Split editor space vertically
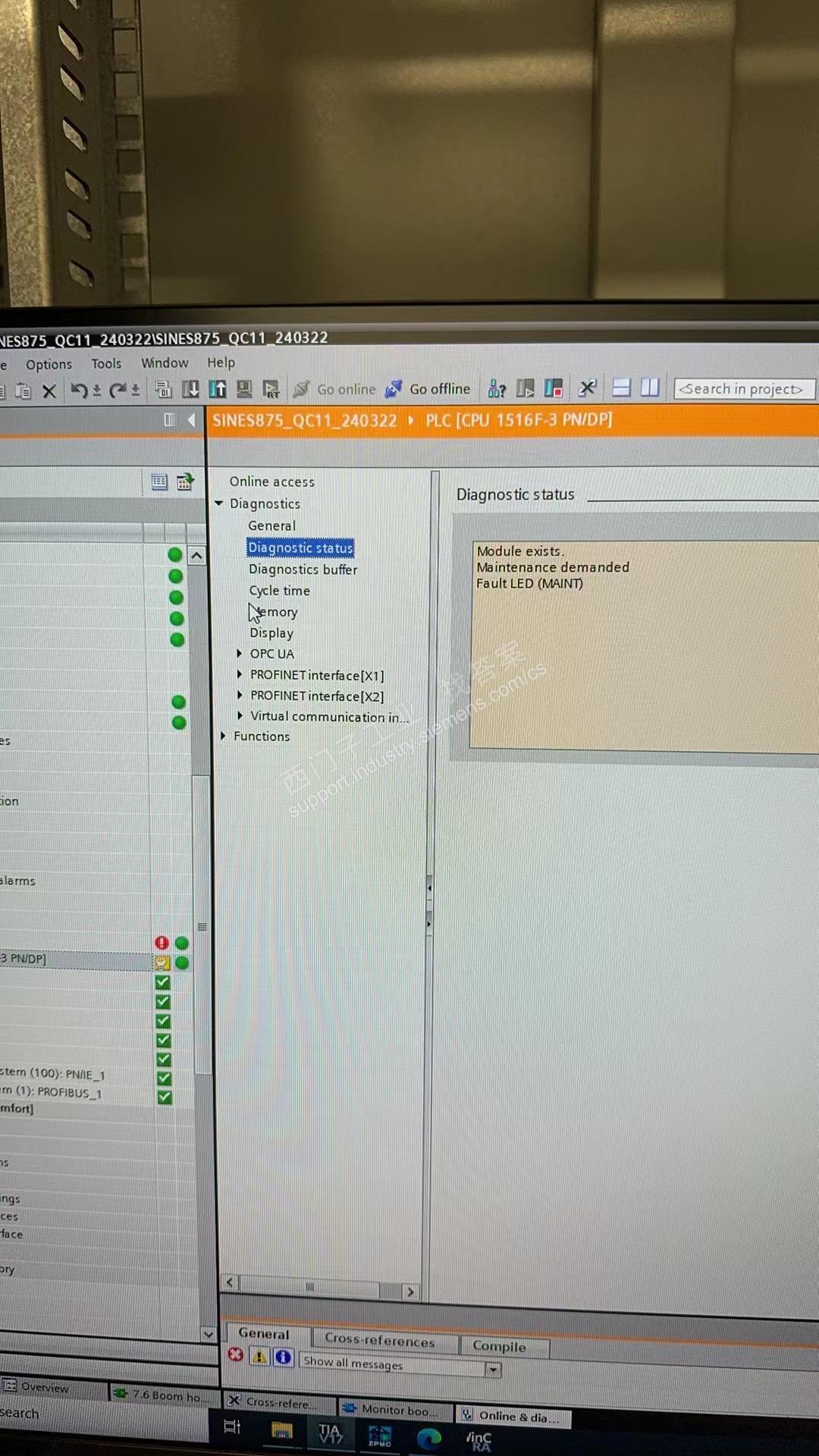This screenshot has height=1456, width=819. click(650, 388)
